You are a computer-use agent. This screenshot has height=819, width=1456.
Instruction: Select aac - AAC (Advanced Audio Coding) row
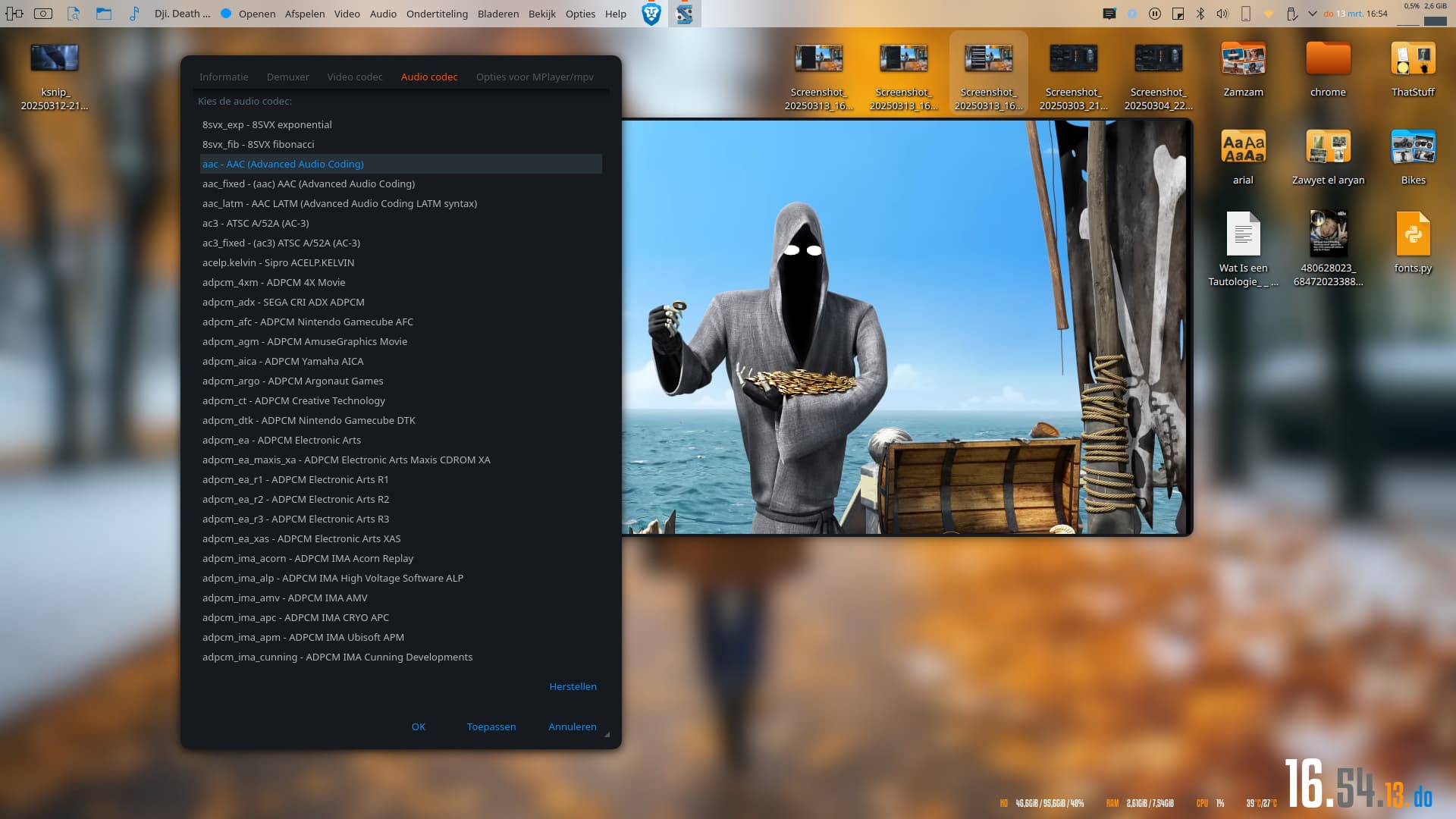tap(400, 164)
